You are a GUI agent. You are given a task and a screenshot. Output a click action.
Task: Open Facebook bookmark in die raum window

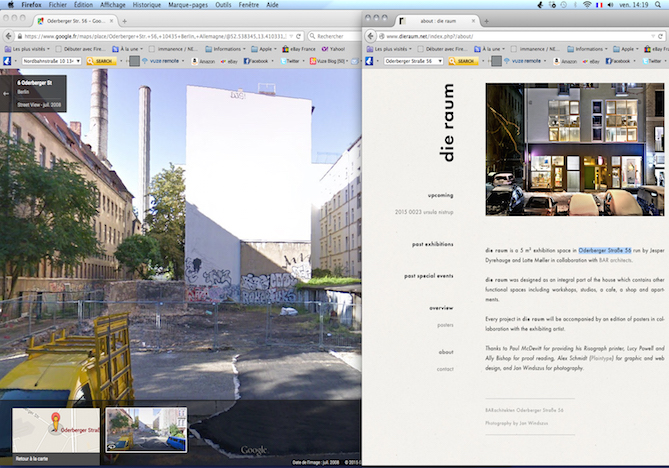618,61
